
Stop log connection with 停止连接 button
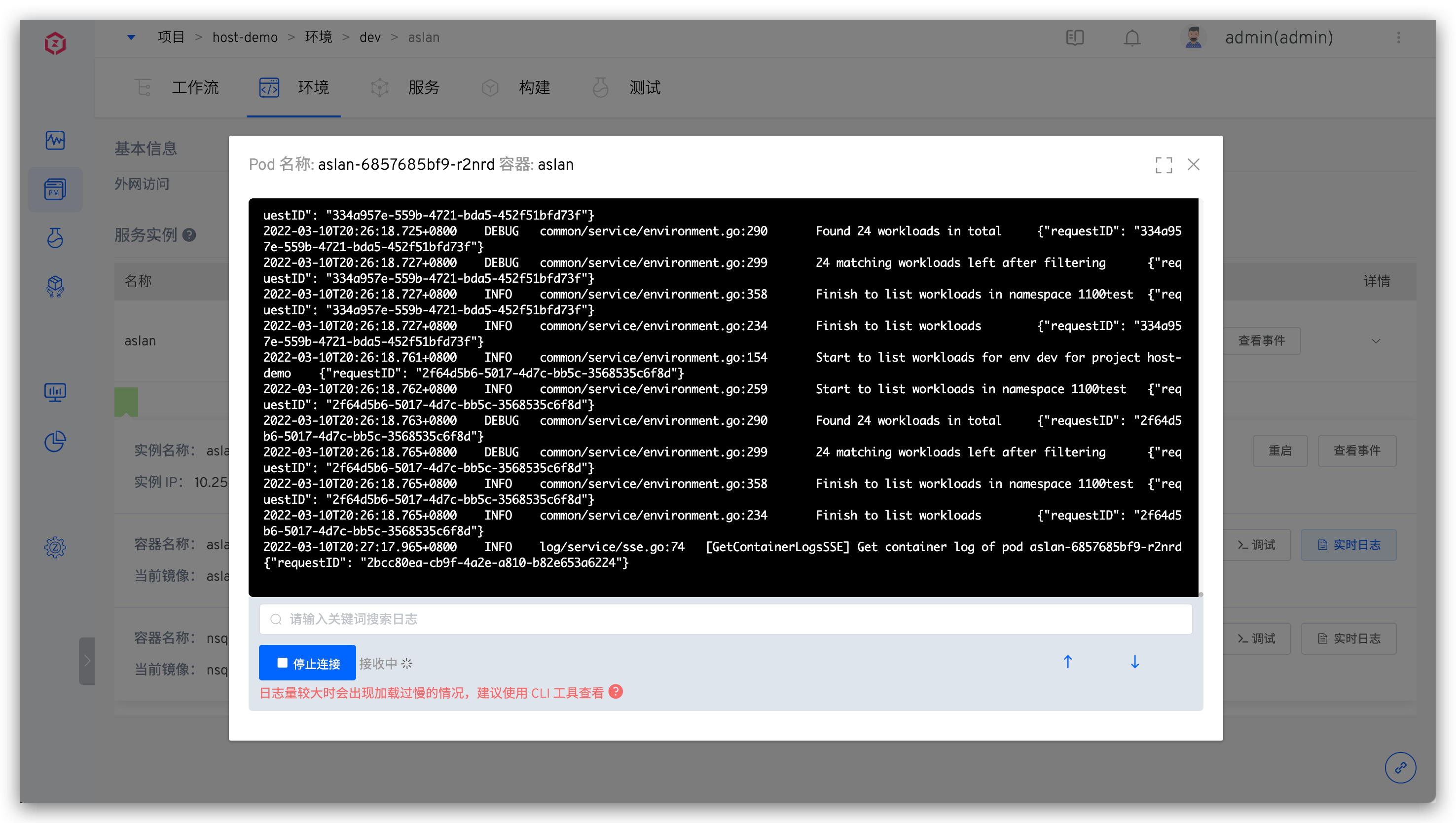click(x=307, y=663)
